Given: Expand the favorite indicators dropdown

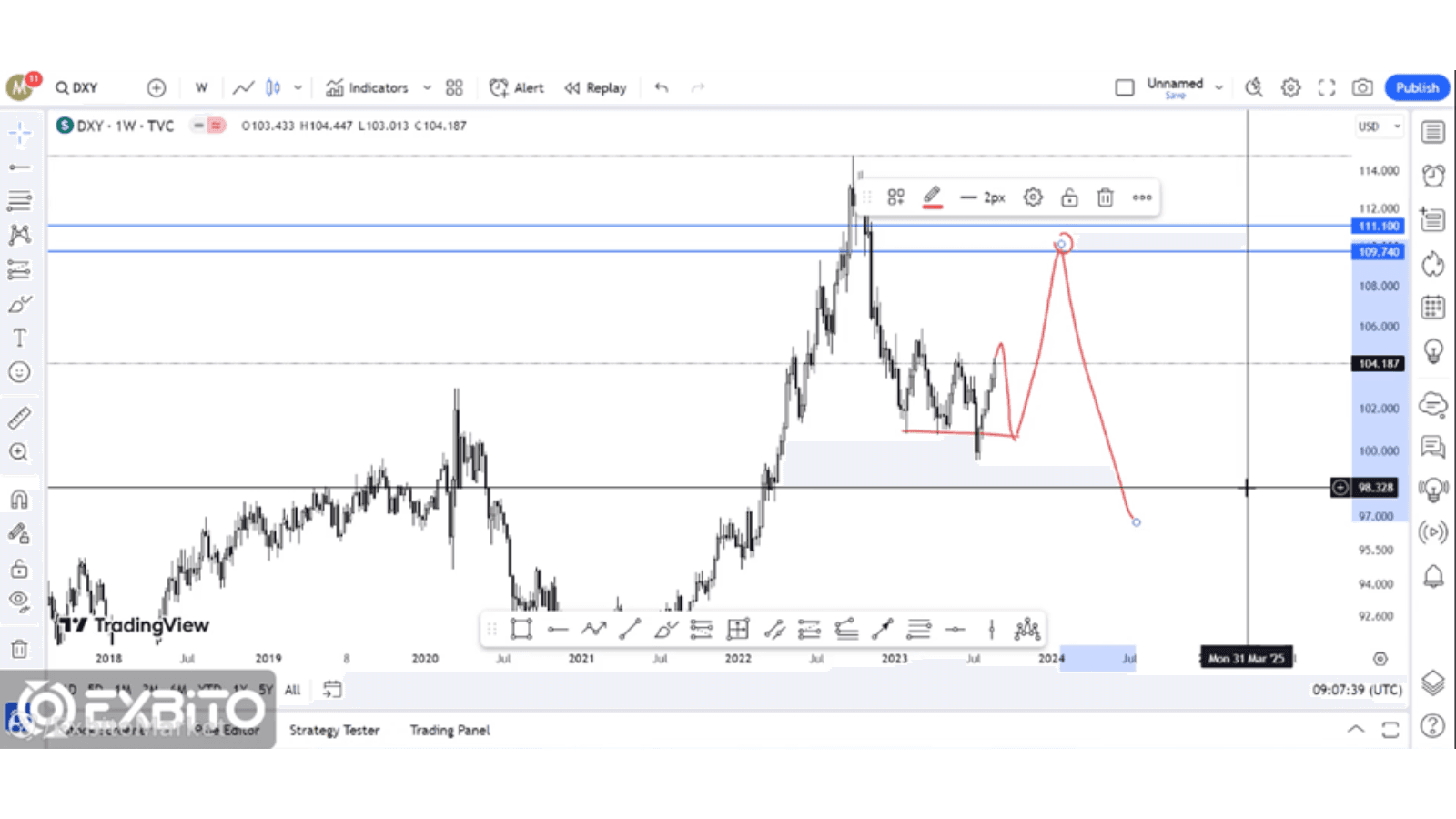Looking at the screenshot, I should pos(427,88).
